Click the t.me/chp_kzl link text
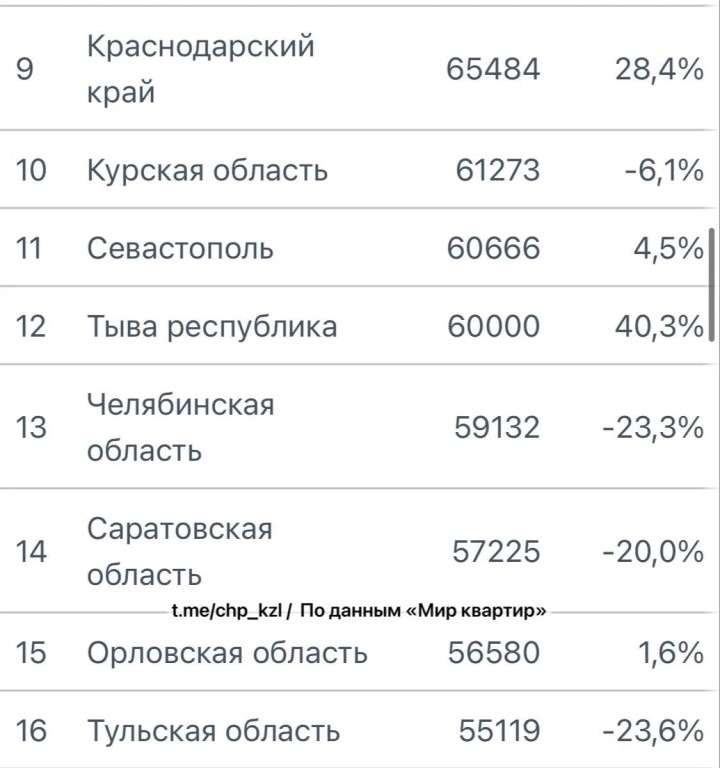 [x=229, y=611]
